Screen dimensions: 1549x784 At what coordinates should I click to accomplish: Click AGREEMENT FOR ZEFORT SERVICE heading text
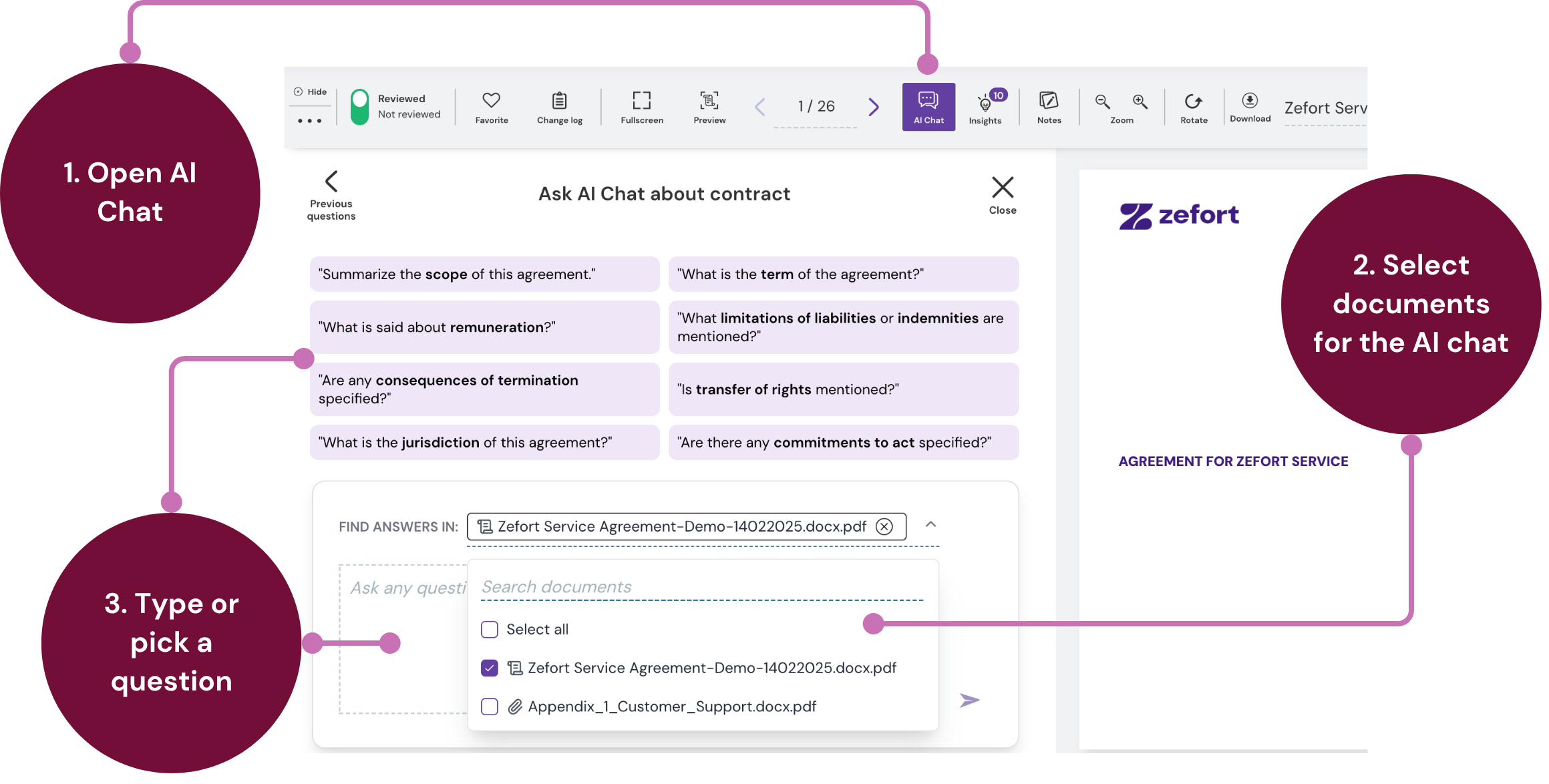click(1233, 461)
